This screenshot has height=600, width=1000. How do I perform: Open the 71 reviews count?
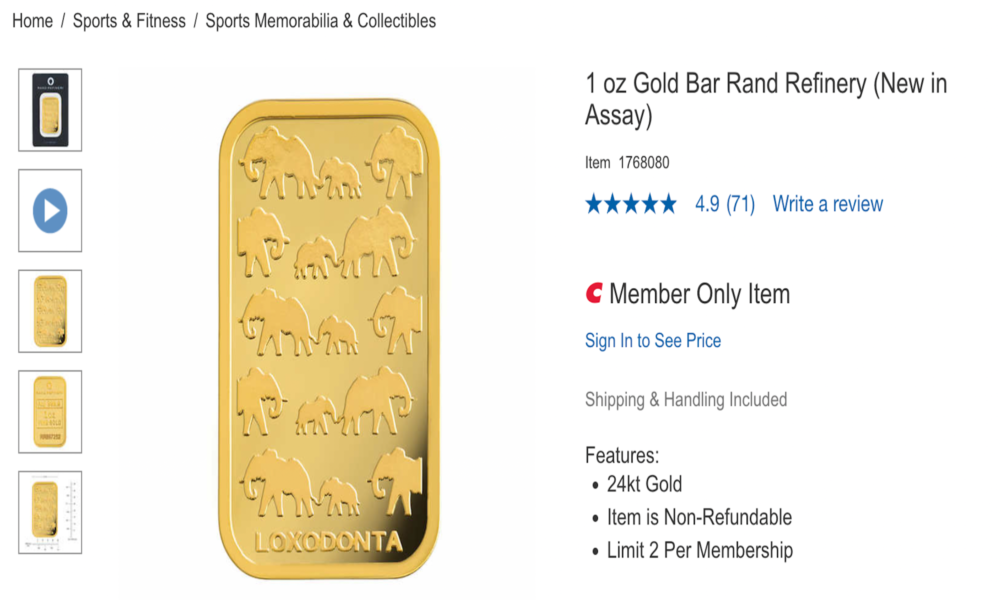click(740, 205)
